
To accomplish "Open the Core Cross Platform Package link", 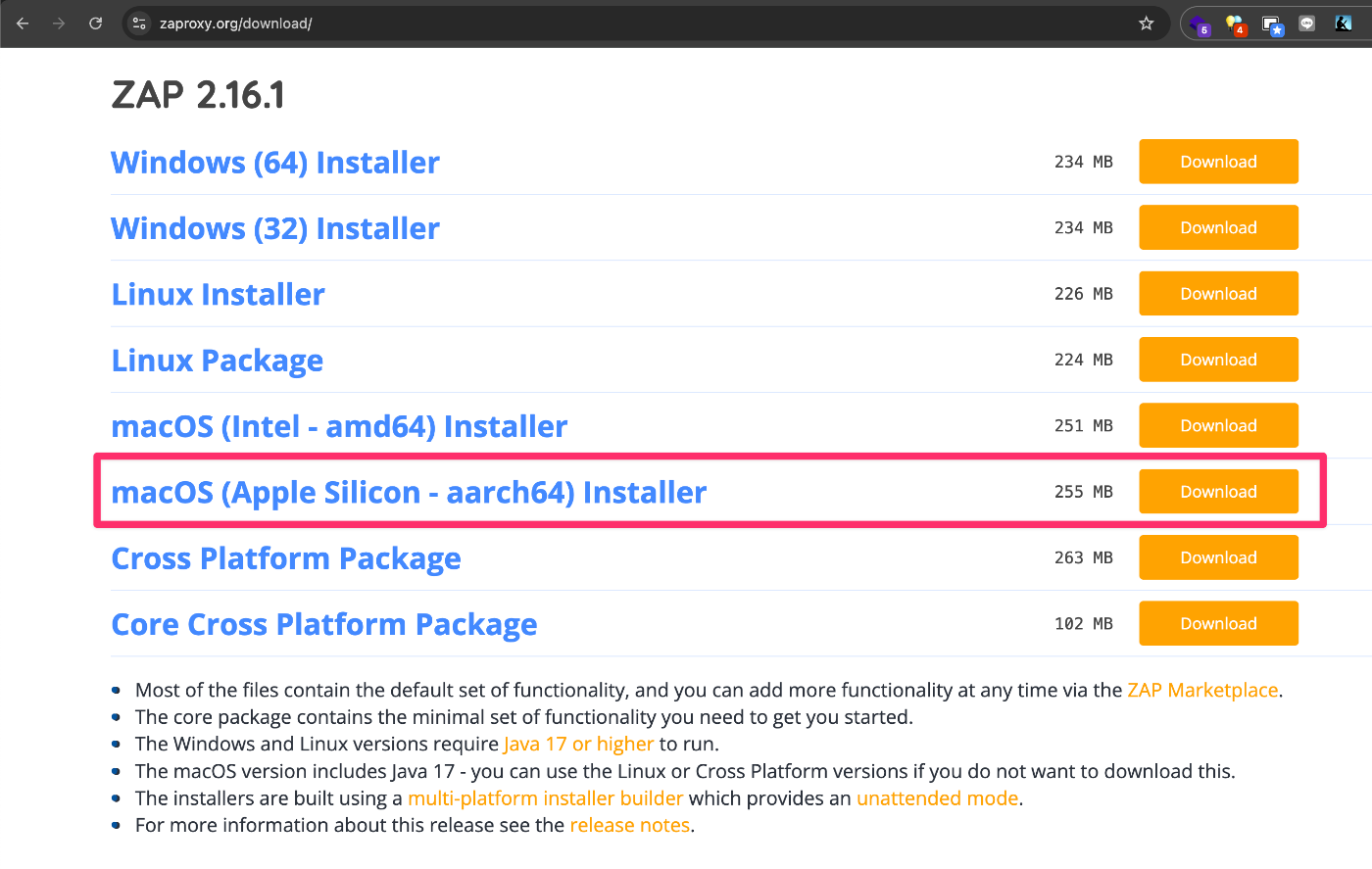I will point(323,624).
